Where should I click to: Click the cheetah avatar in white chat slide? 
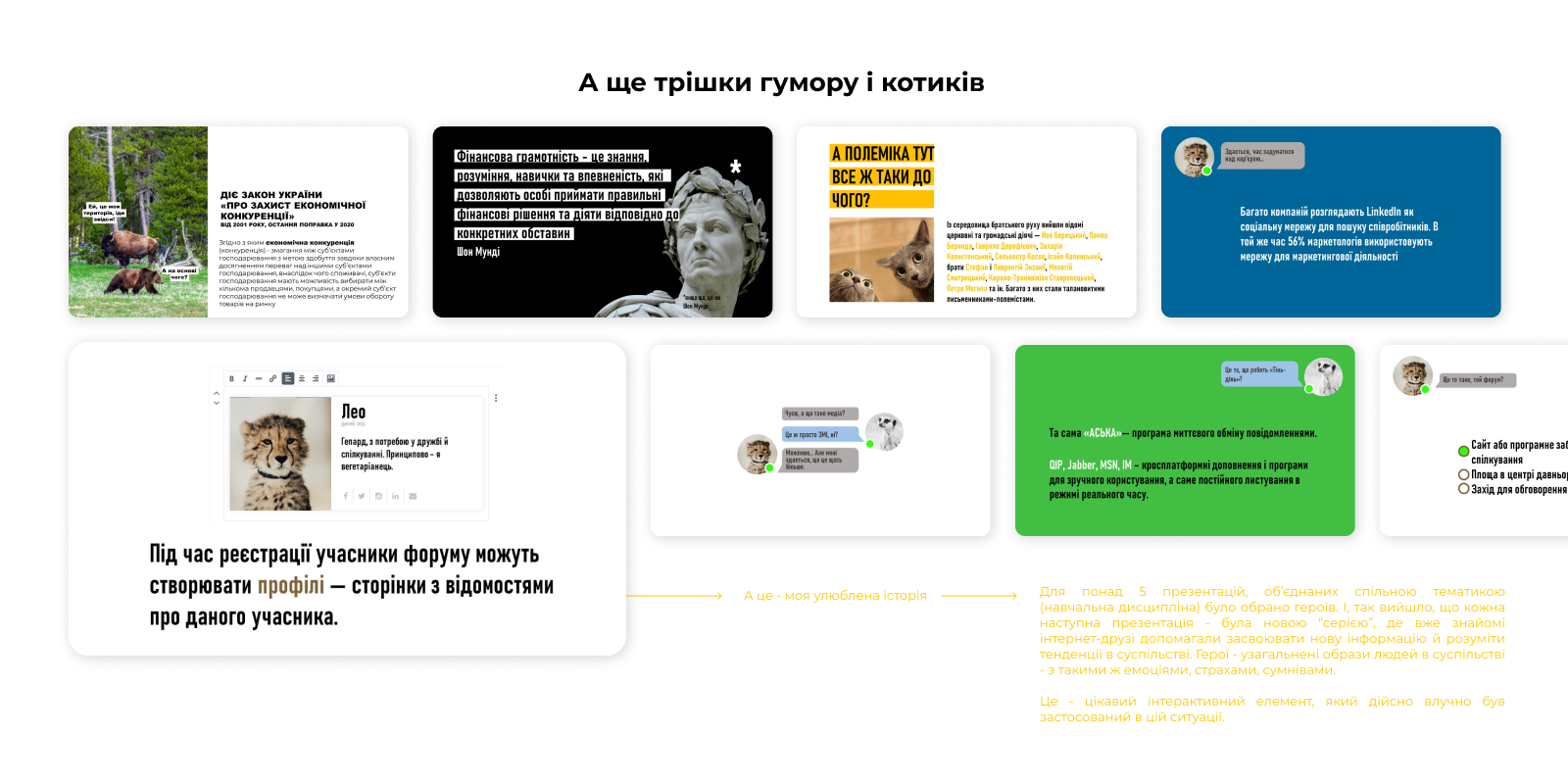pos(757,454)
